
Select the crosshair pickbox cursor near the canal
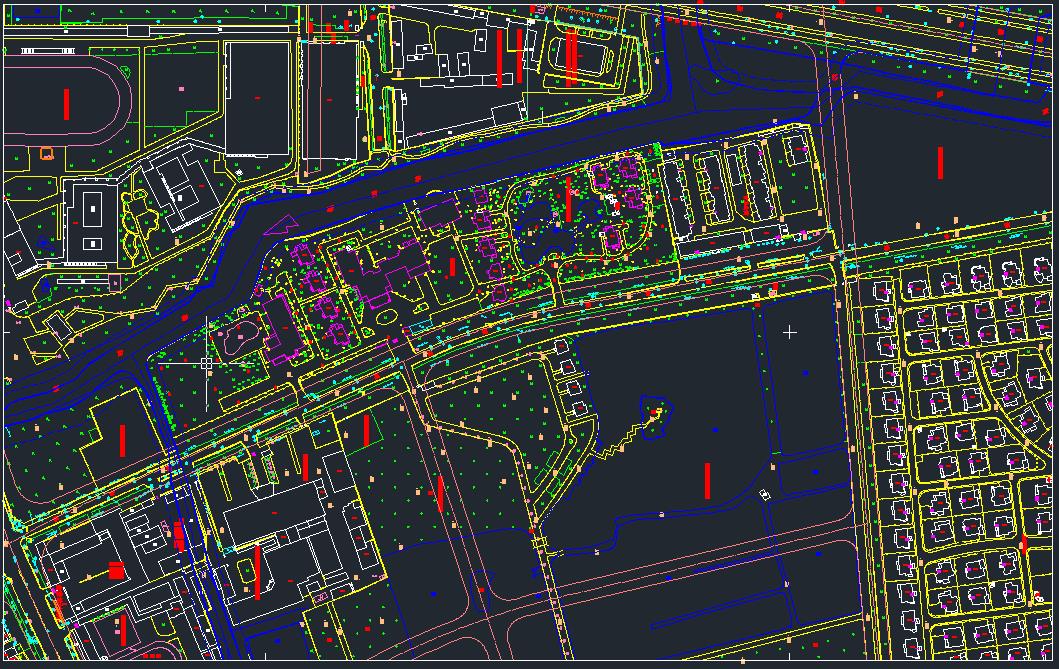[206, 363]
